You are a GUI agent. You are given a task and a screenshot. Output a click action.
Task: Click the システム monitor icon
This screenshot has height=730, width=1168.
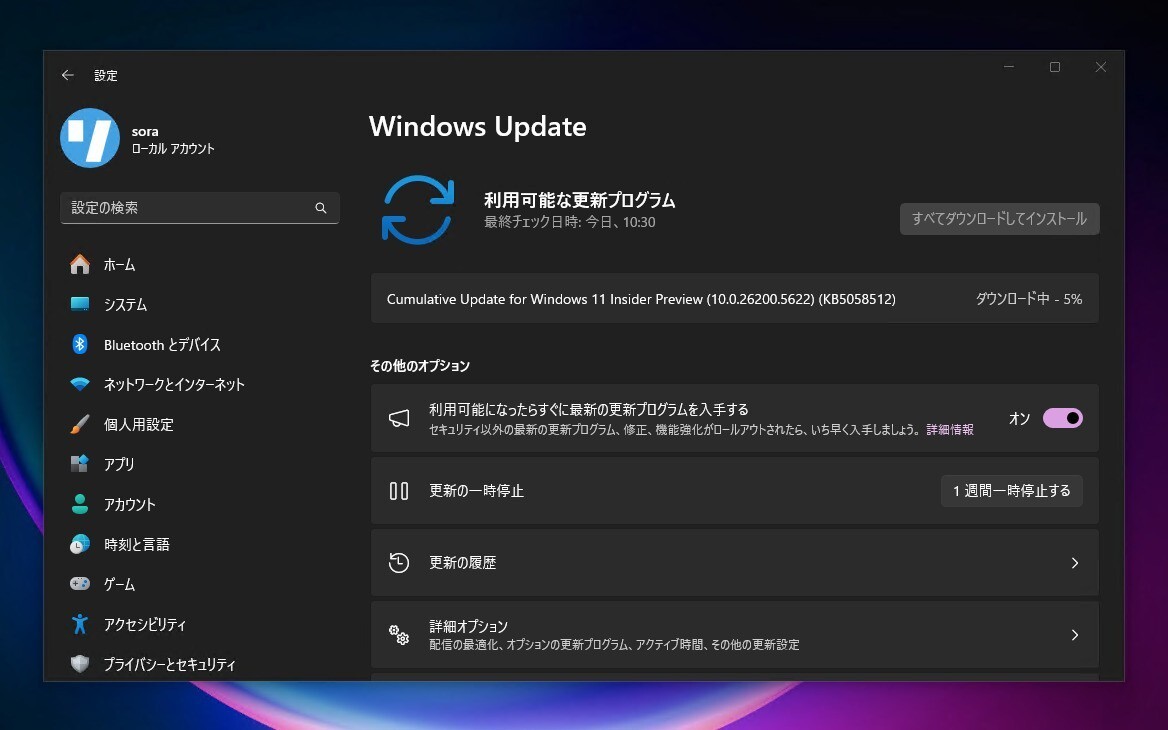[x=80, y=304]
